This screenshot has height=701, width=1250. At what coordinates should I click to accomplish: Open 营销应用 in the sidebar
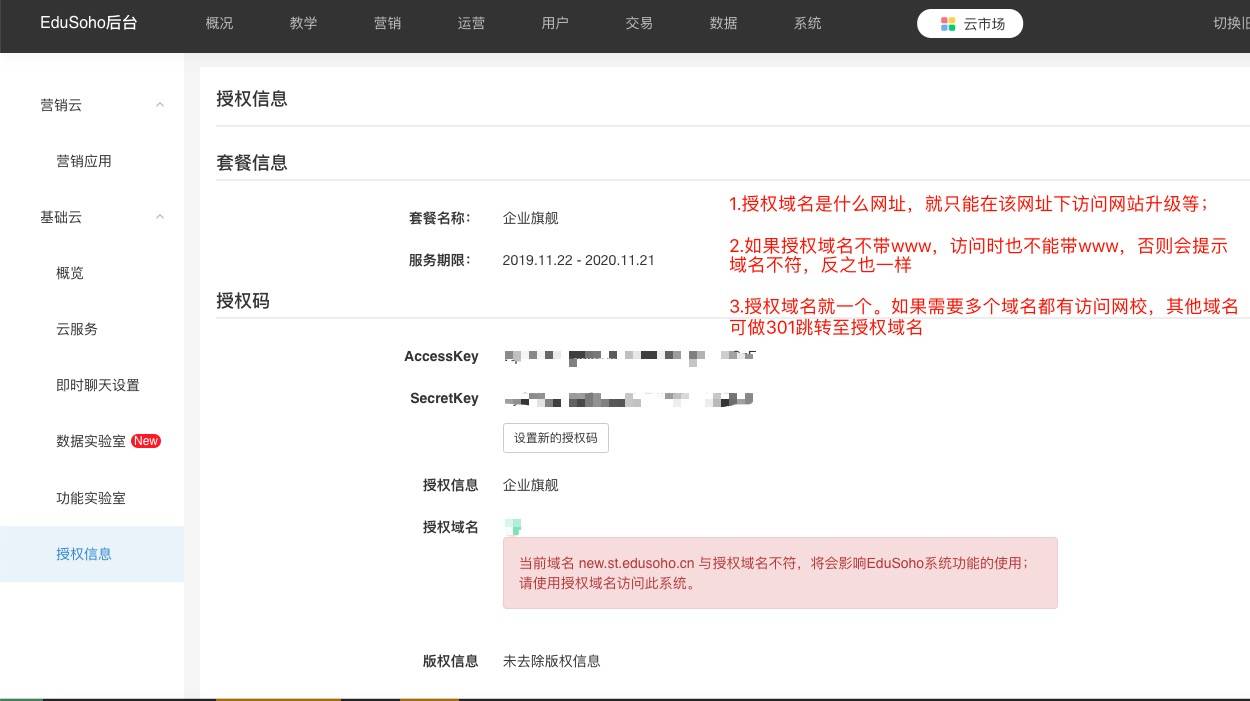pos(84,161)
